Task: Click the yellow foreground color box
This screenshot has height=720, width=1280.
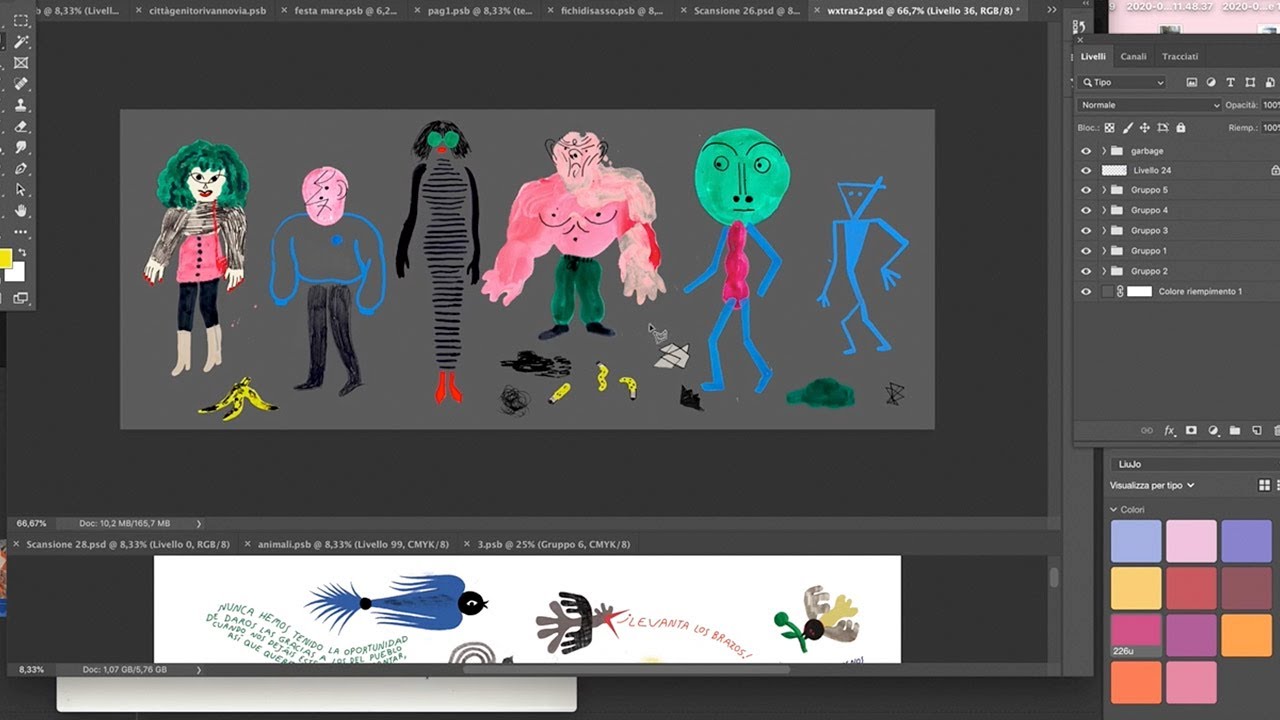Action: [x=5, y=259]
